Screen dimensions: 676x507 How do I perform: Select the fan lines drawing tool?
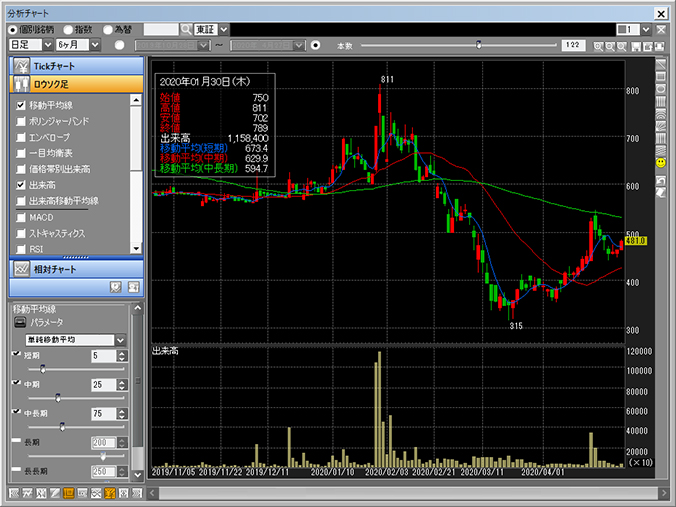coord(660,126)
